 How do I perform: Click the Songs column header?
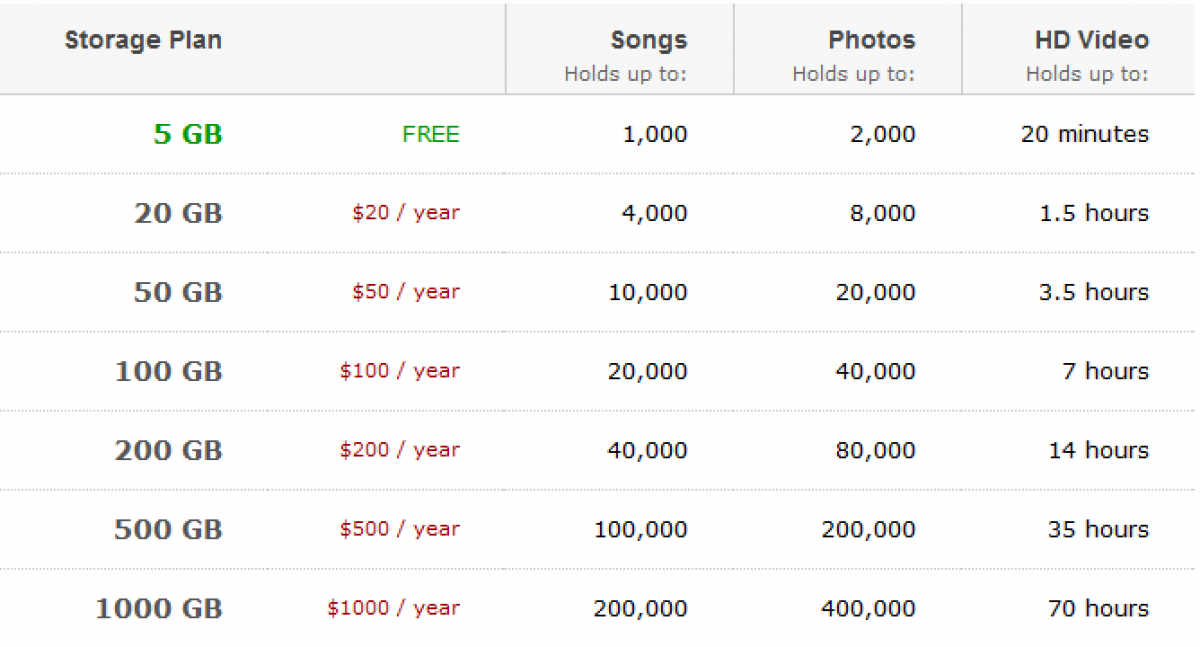tap(649, 41)
